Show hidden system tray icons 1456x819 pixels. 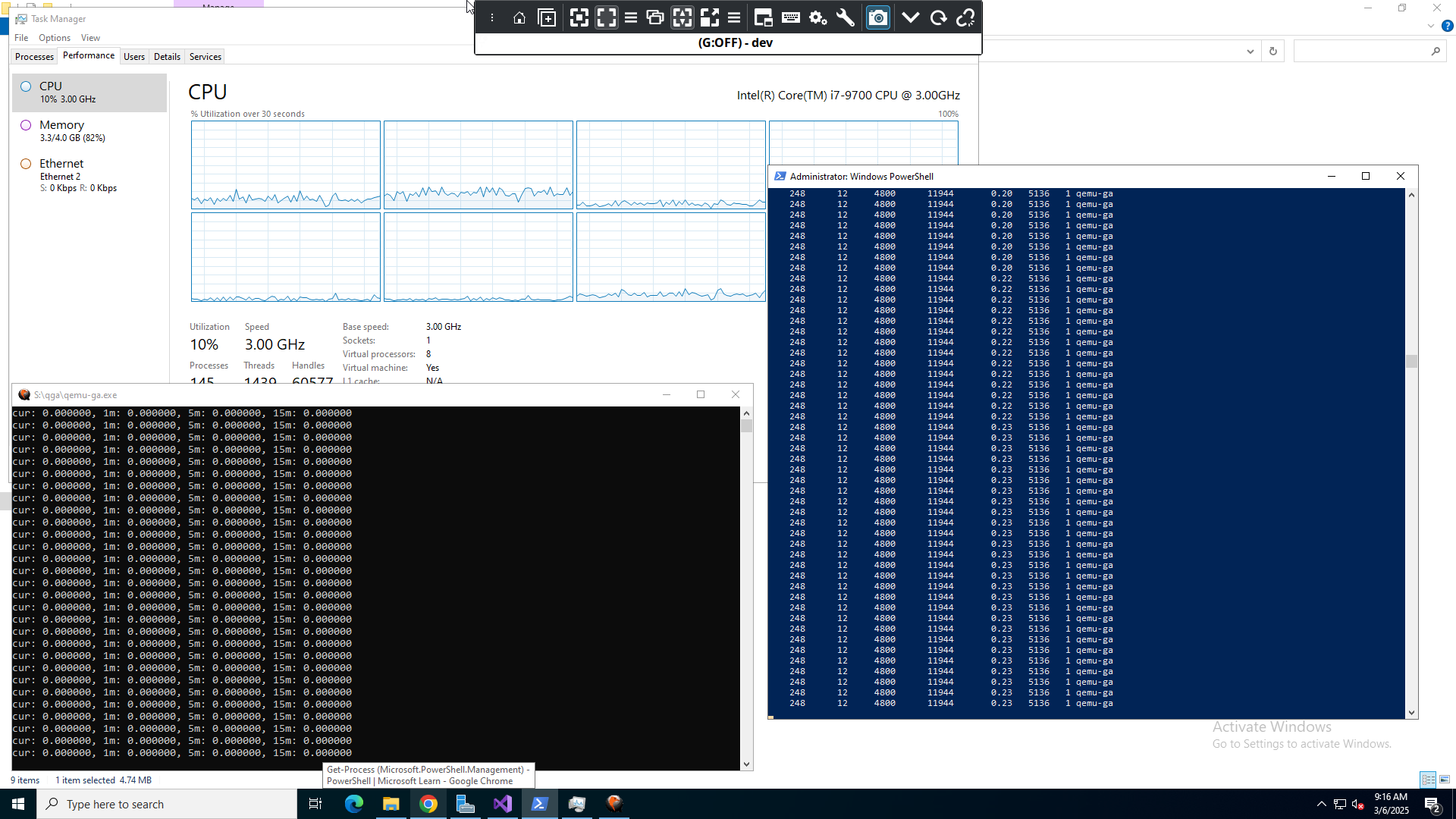[1321, 804]
